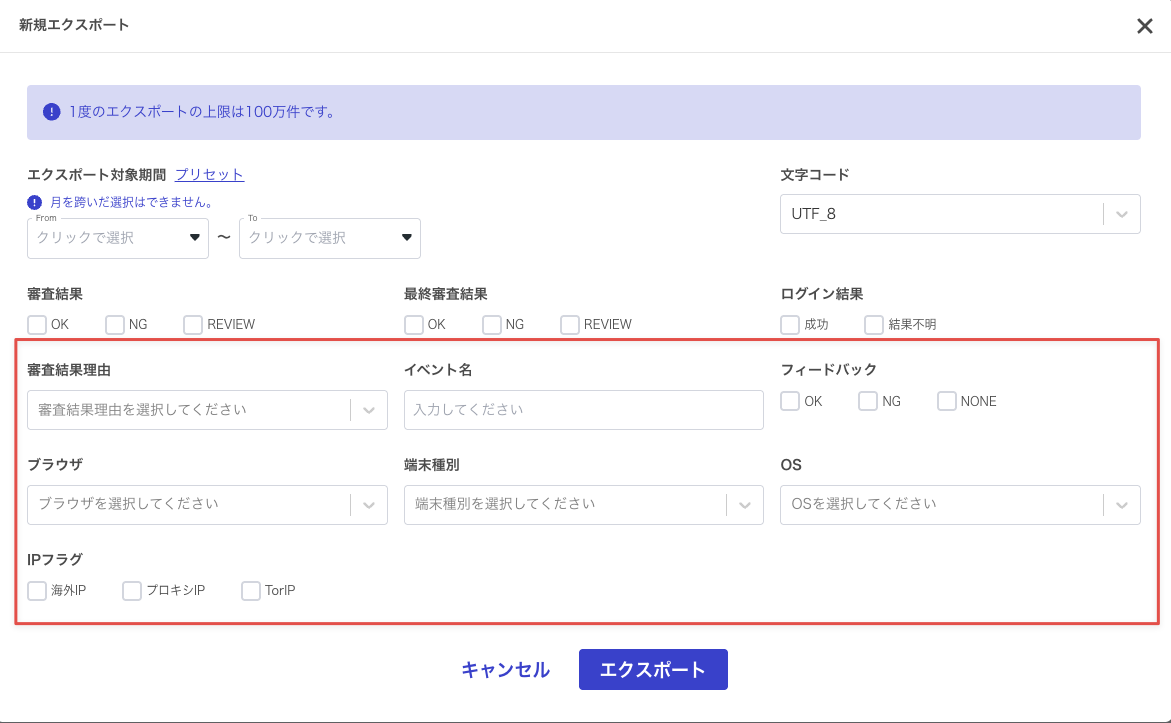
Task: Click the キャンセル button
Action: [505, 670]
